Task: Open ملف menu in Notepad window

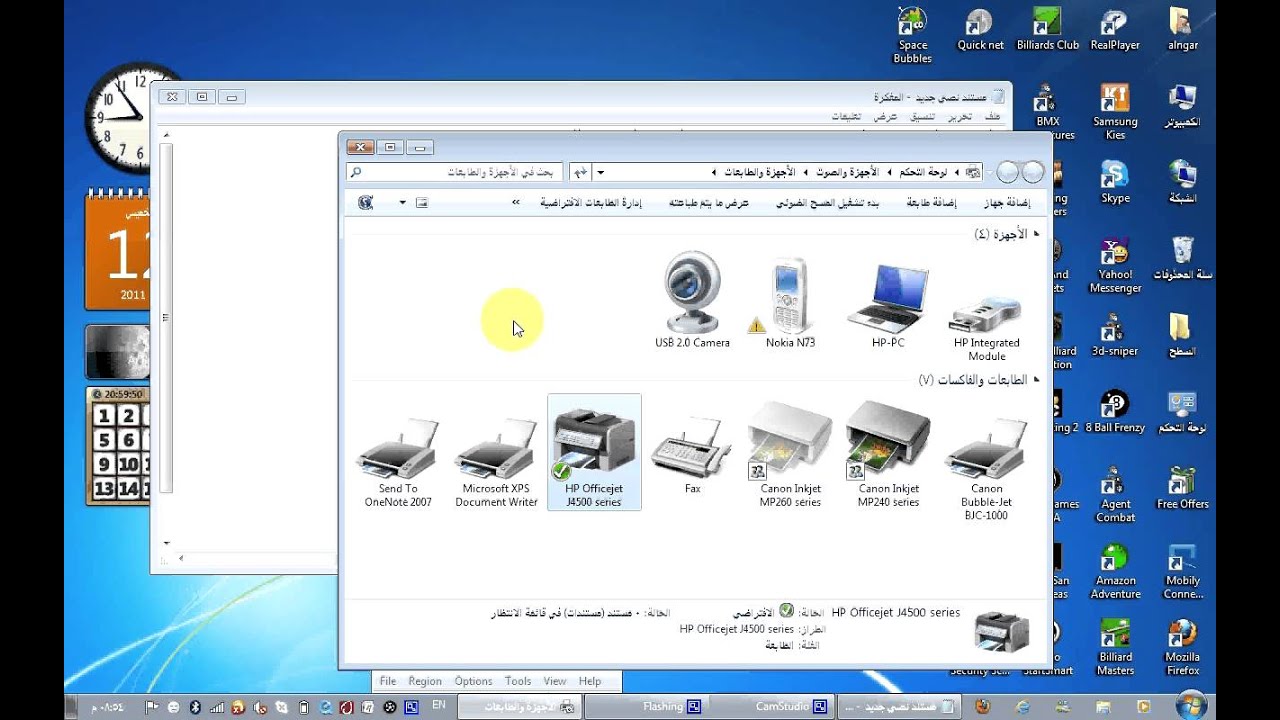Action: [992, 116]
